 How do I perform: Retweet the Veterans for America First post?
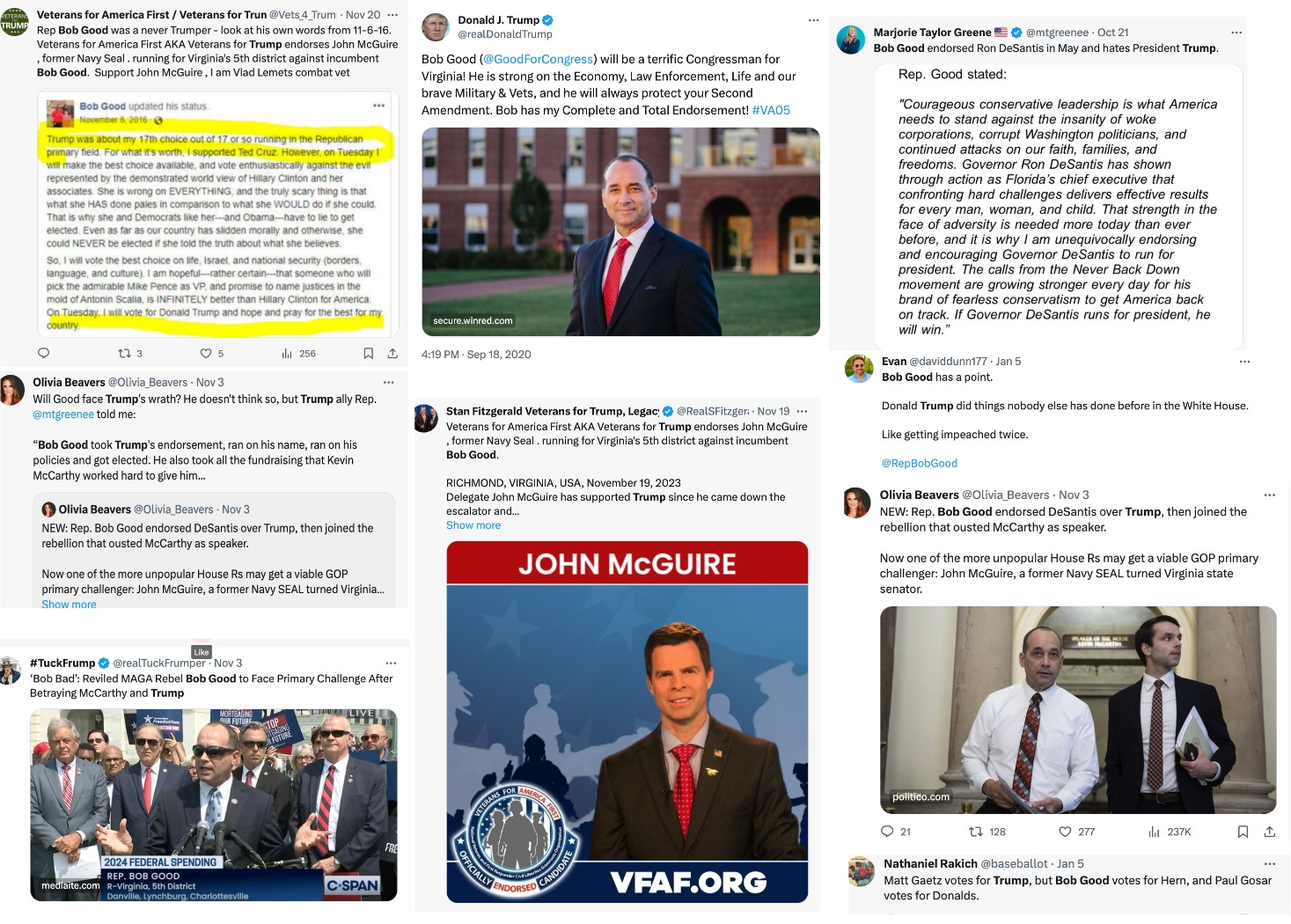click(x=129, y=354)
